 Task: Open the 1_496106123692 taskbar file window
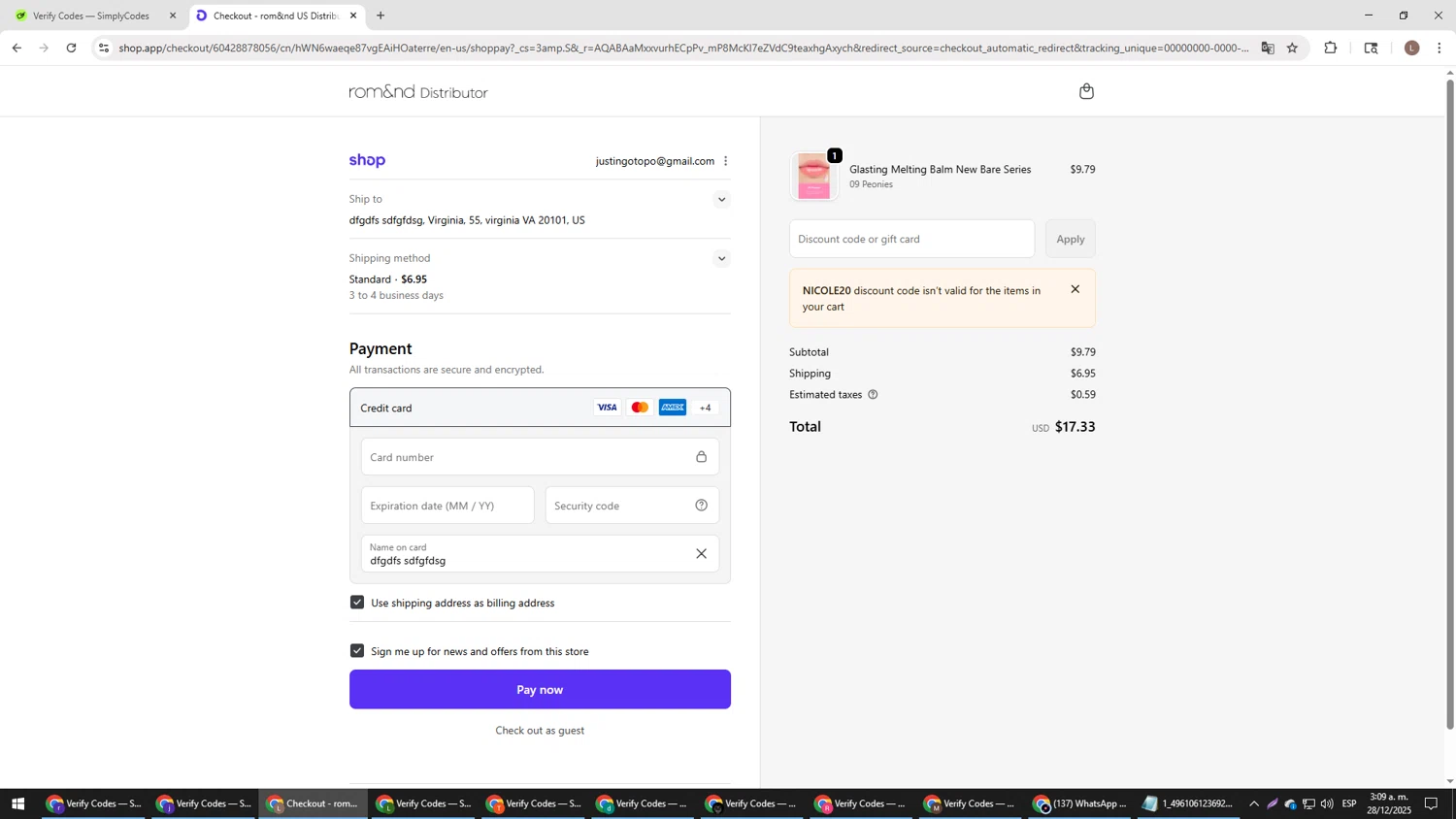tap(1189, 803)
